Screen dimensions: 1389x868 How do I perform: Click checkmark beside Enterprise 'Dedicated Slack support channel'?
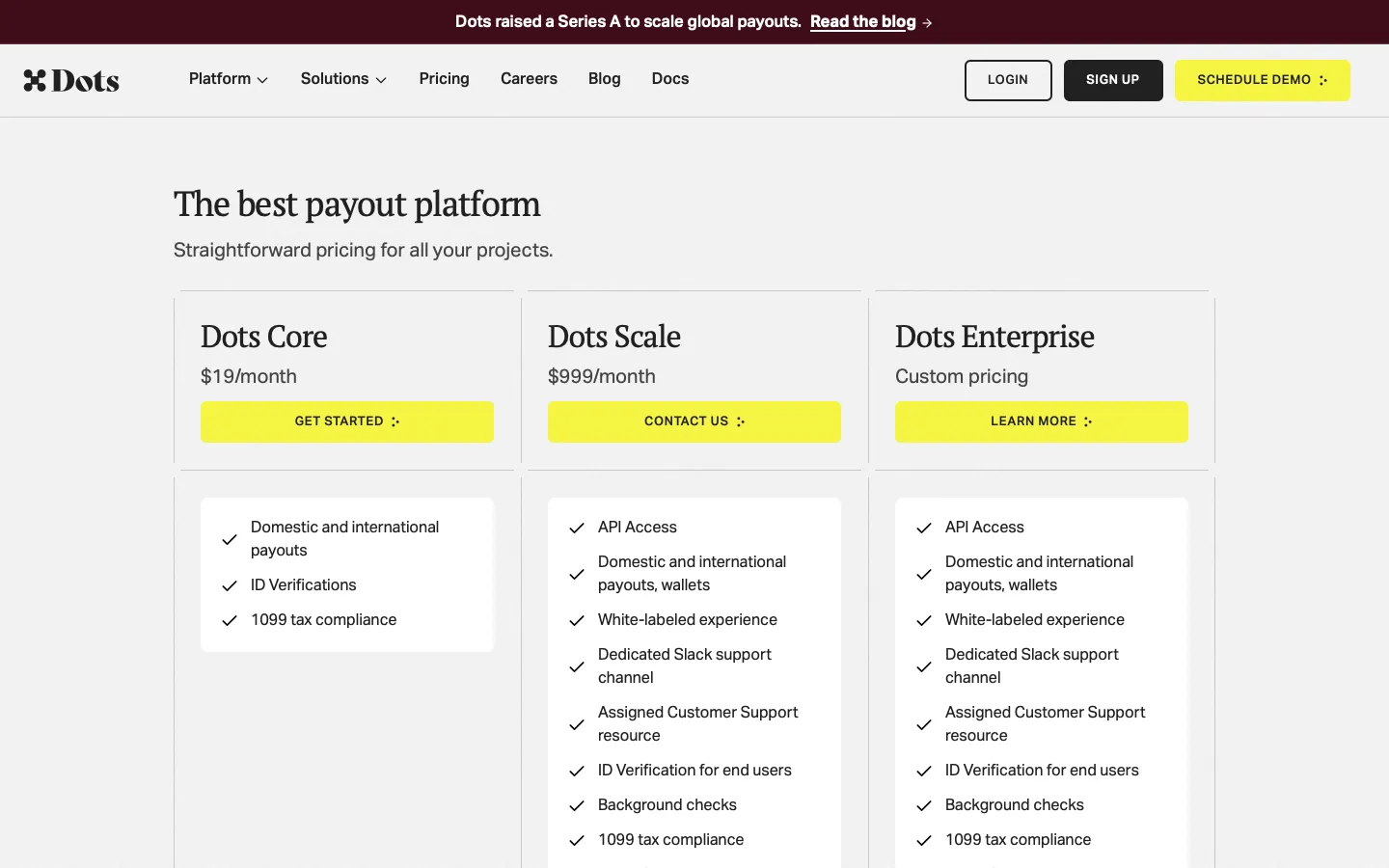(924, 666)
